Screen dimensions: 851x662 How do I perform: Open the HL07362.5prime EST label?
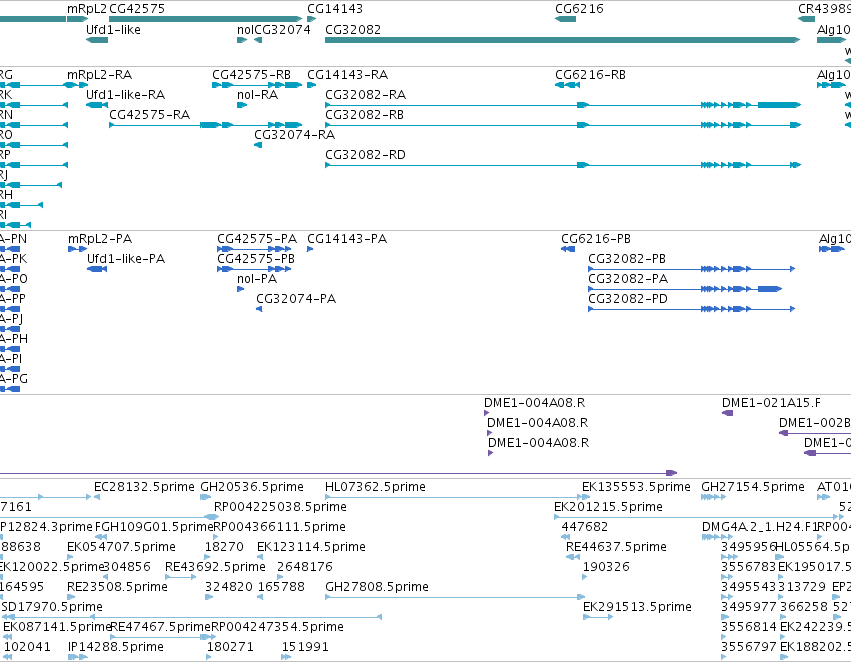click(375, 487)
